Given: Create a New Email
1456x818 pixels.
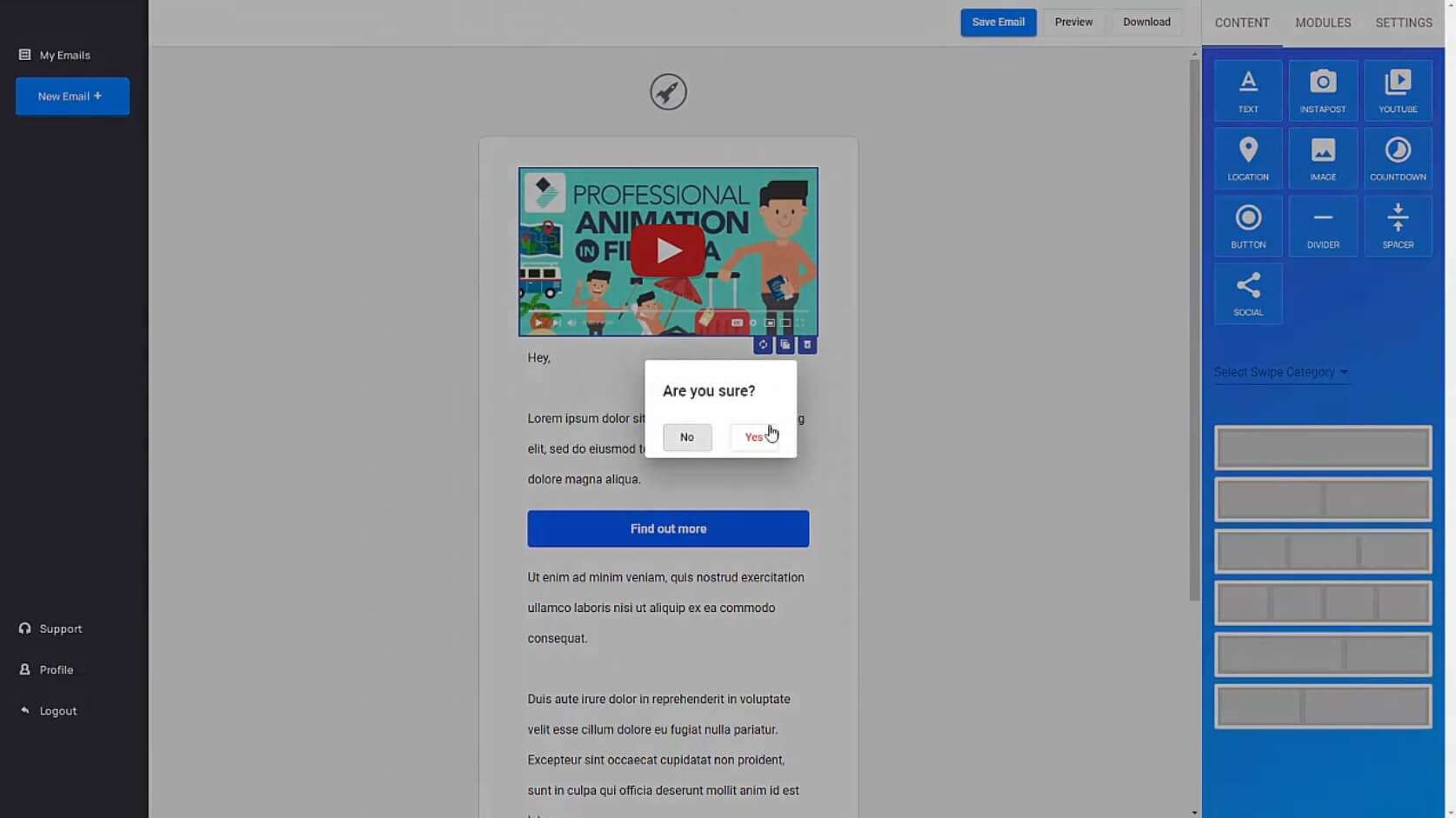Looking at the screenshot, I should (72, 96).
